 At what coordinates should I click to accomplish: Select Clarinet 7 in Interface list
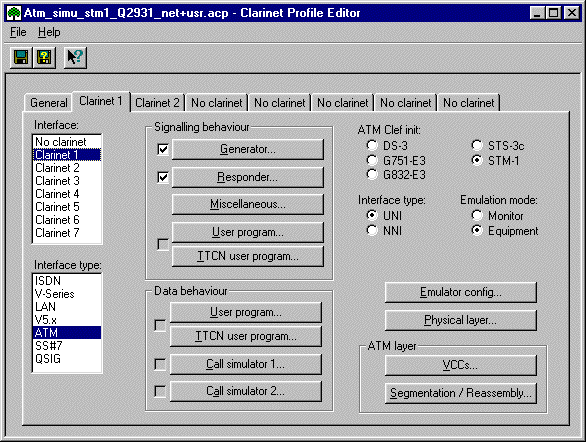click(67, 233)
